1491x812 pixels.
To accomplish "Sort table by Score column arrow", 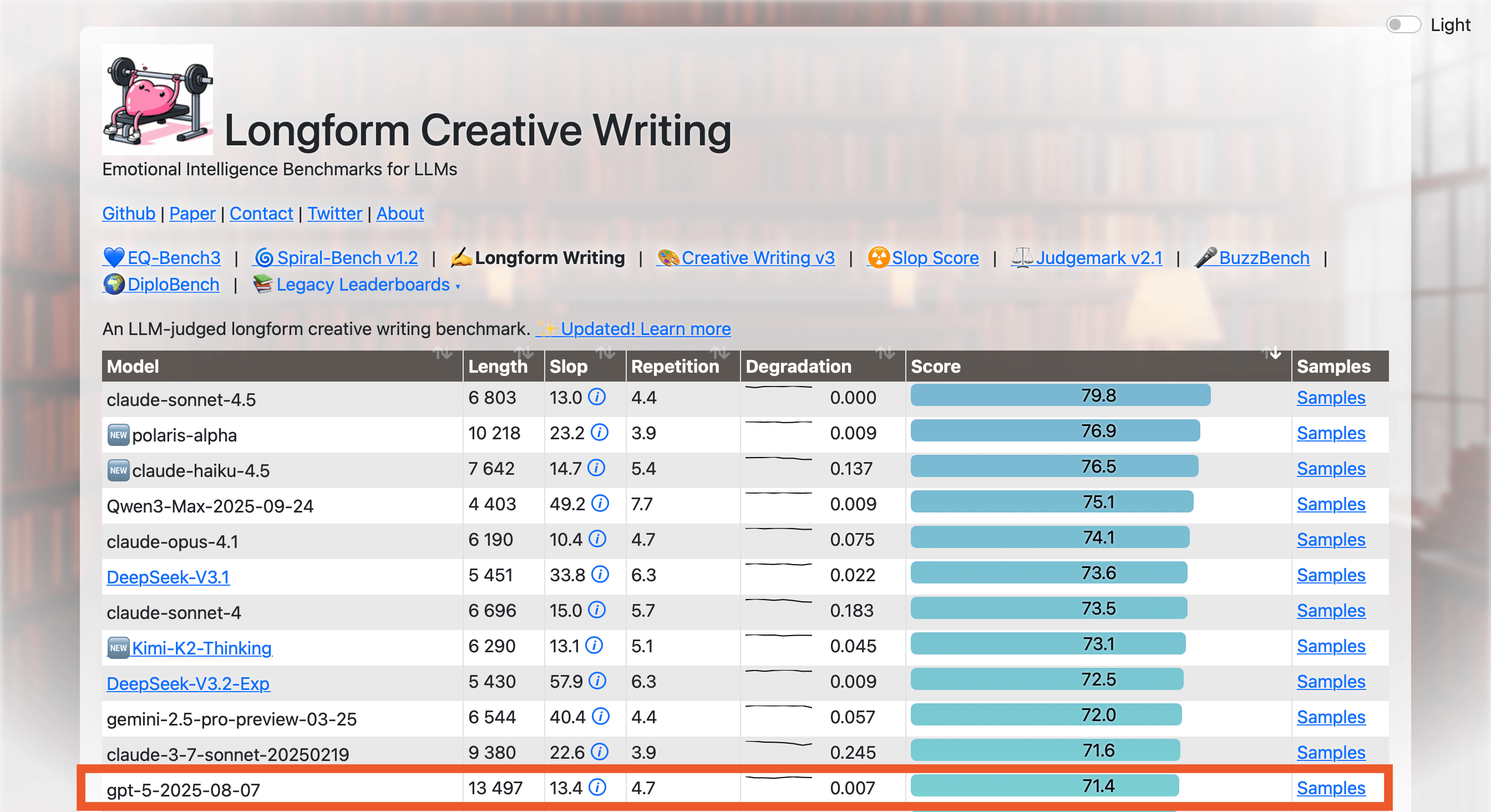I will click(1272, 353).
